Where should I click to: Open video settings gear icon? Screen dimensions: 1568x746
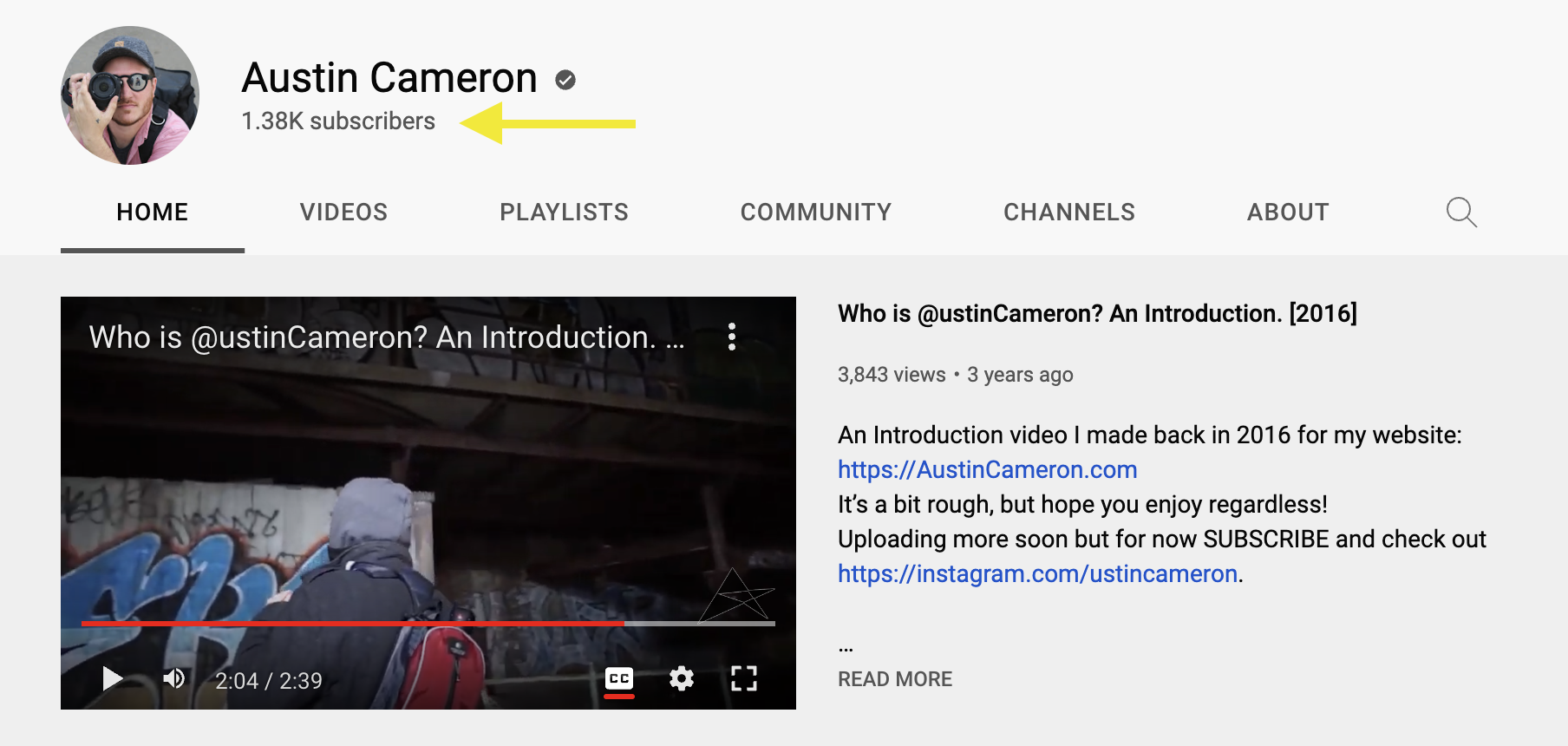pos(682,678)
